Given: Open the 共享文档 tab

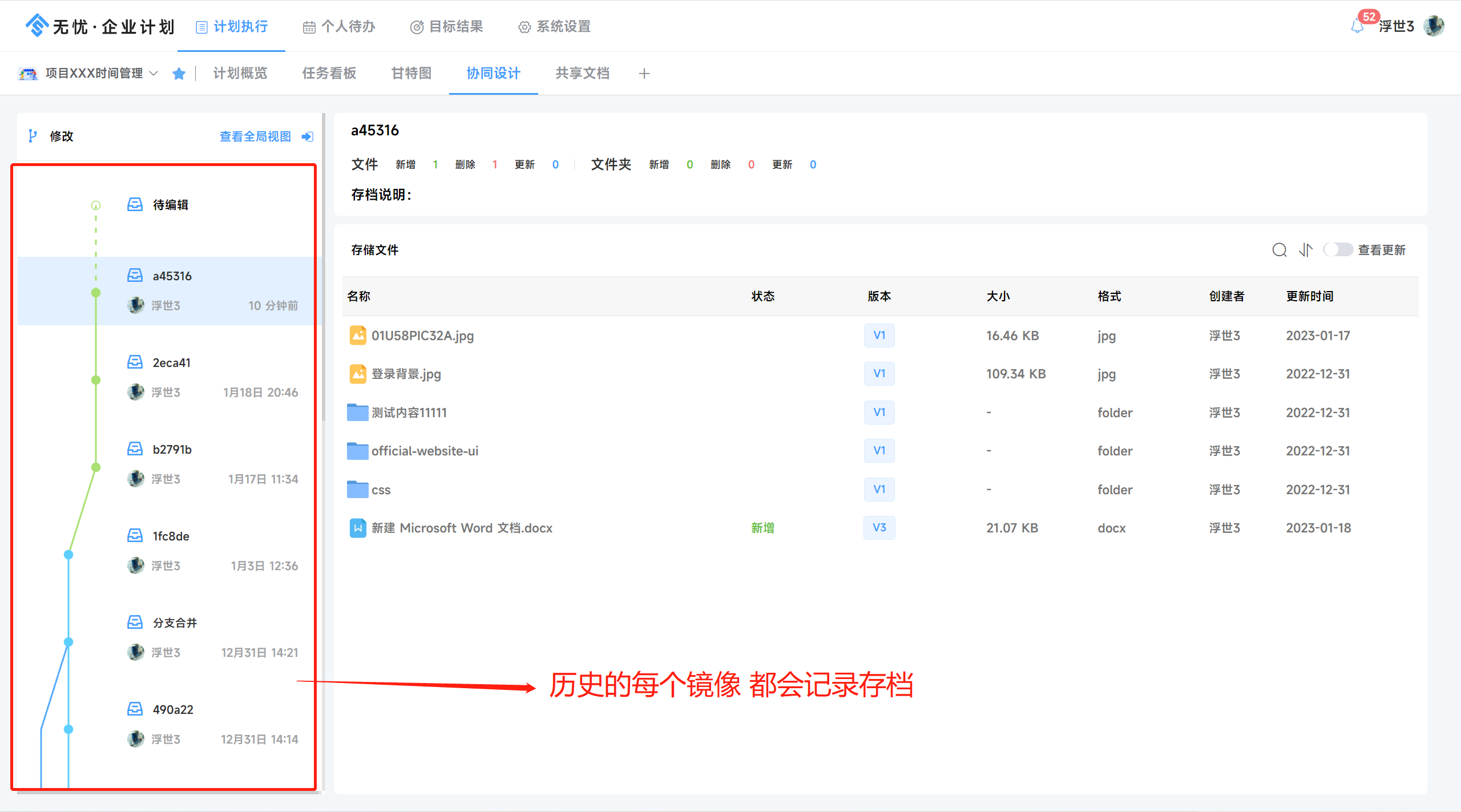Looking at the screenshot, I should click(x=582, y=74).
